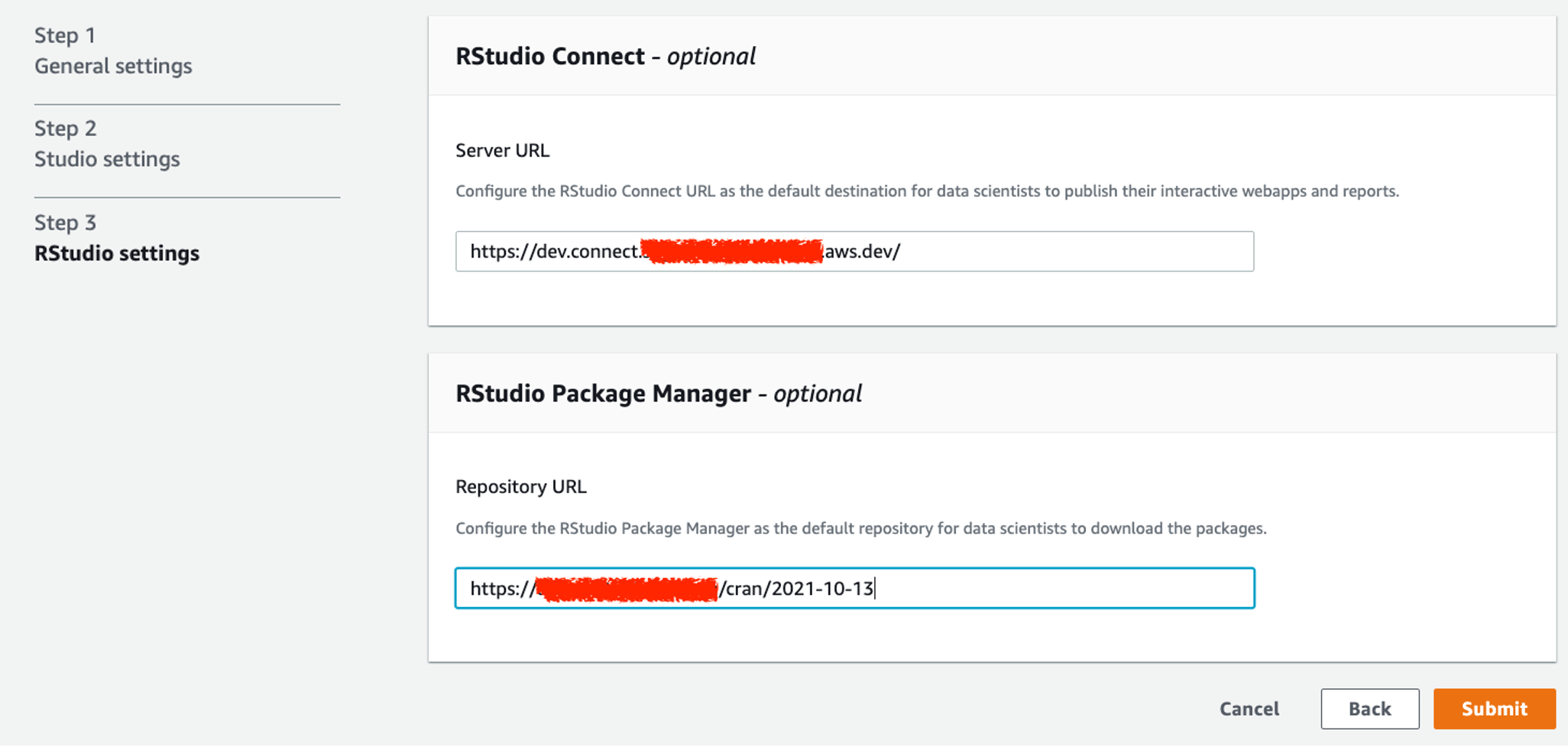The width and height of the screenshot is (1568, 747).
Task: Open the General settings step
Action: pos(113,67)
